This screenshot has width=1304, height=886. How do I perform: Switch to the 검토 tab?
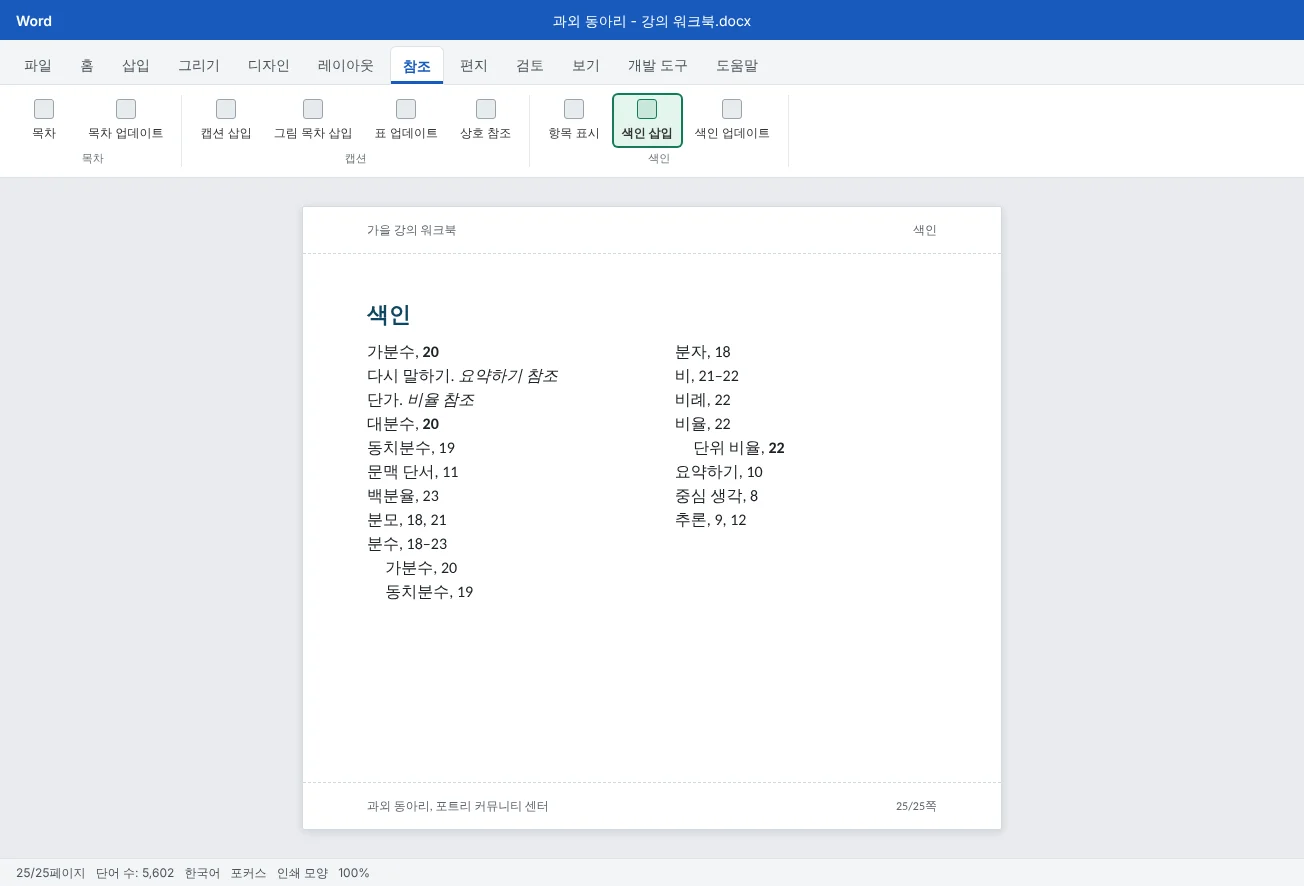pos(530,66)
